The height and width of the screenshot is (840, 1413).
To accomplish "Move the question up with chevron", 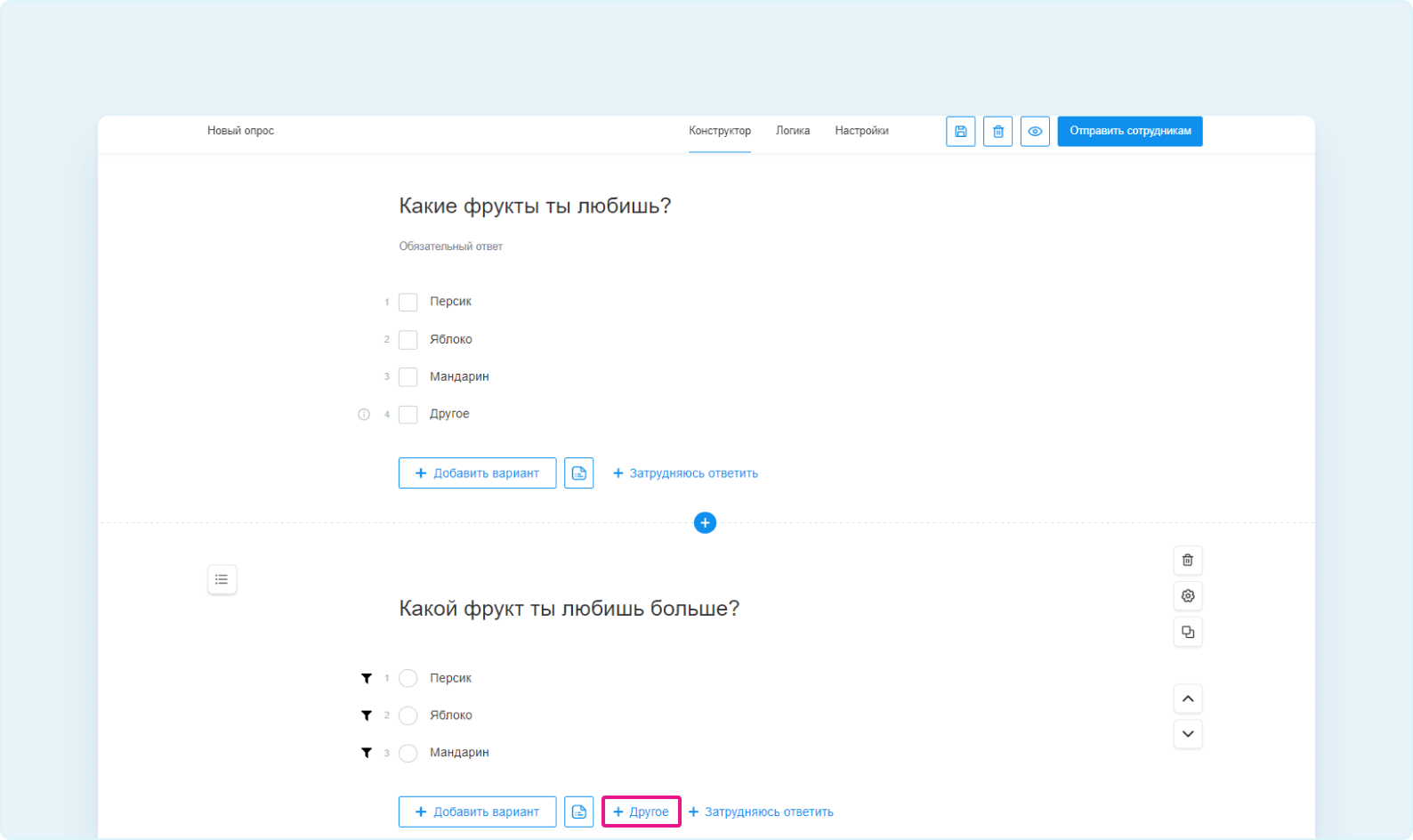I will click(x=1188, y=699).
